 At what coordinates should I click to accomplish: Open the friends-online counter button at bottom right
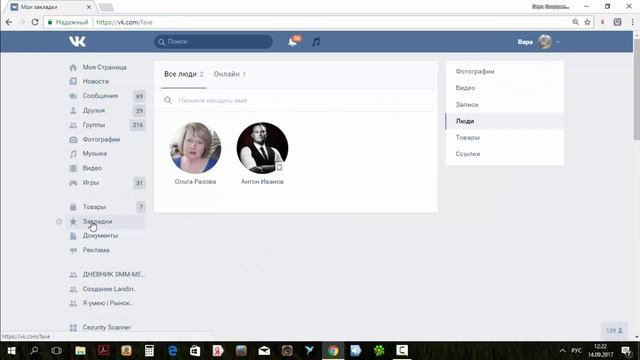[614, 331]
